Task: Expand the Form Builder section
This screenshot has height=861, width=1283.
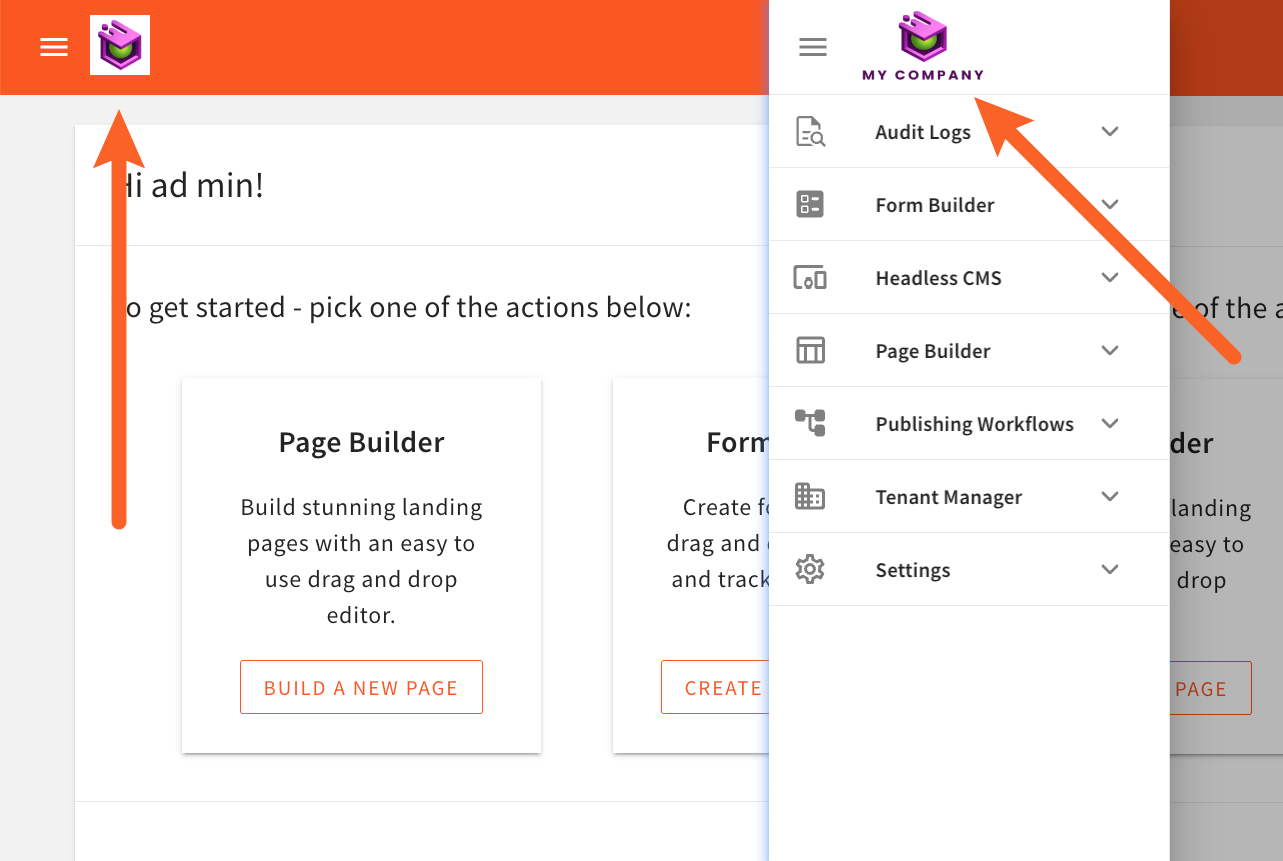Action: tap(1109, 204)
